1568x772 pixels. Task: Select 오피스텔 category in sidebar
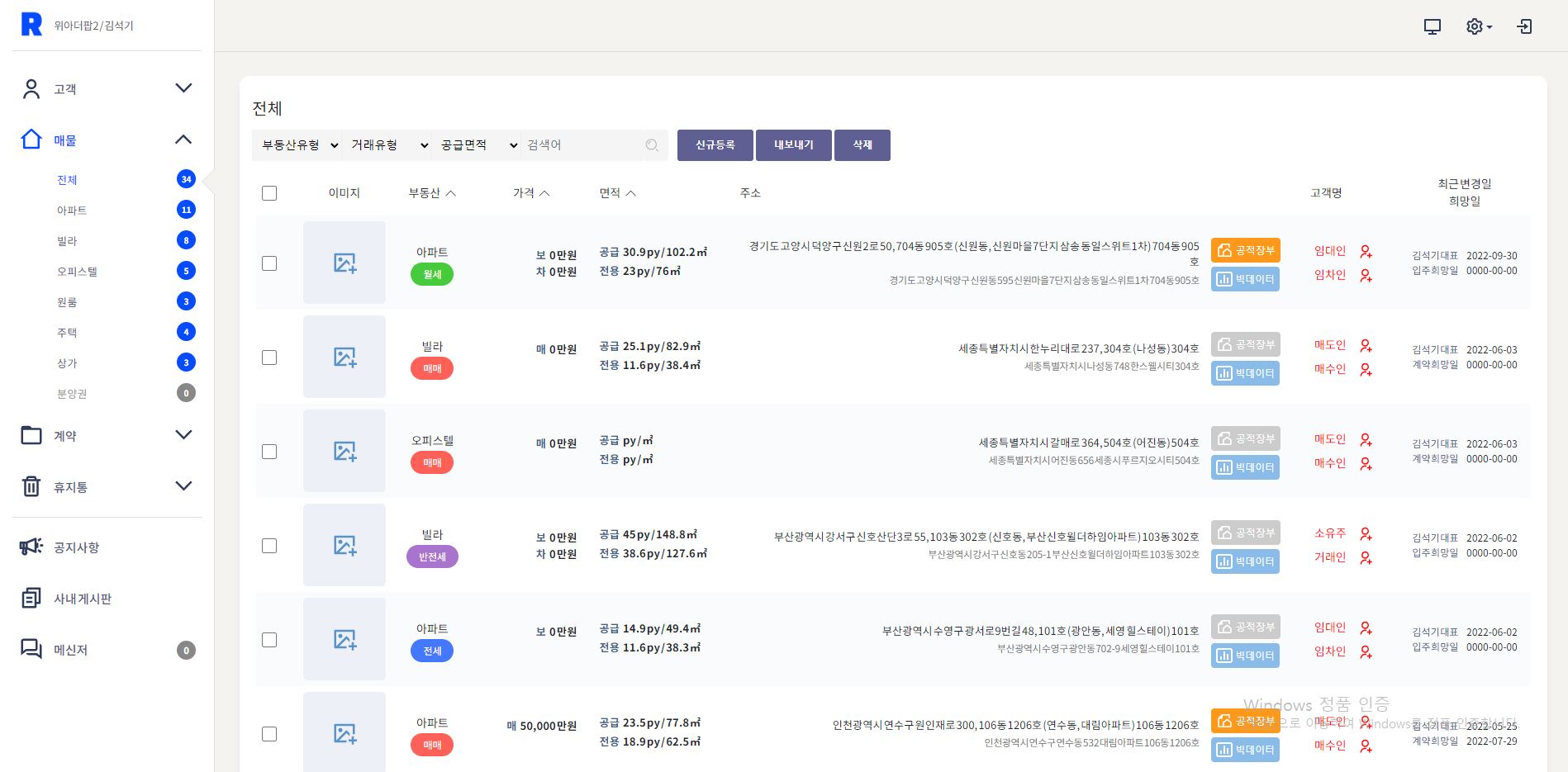coord(77,272)
